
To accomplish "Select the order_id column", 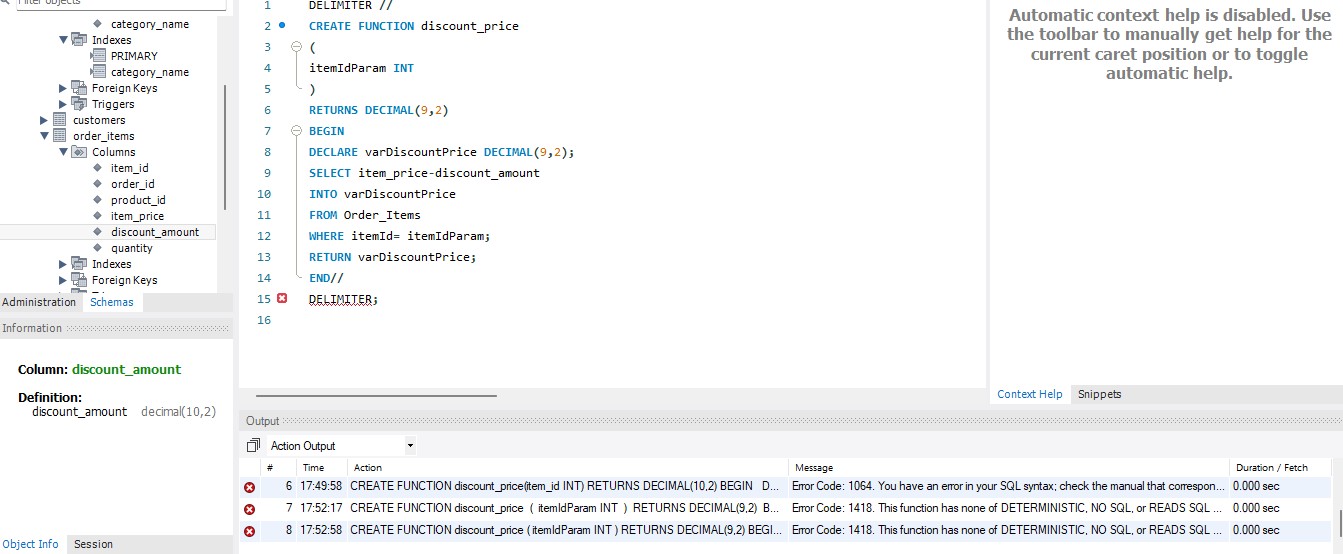I will 132,184.
